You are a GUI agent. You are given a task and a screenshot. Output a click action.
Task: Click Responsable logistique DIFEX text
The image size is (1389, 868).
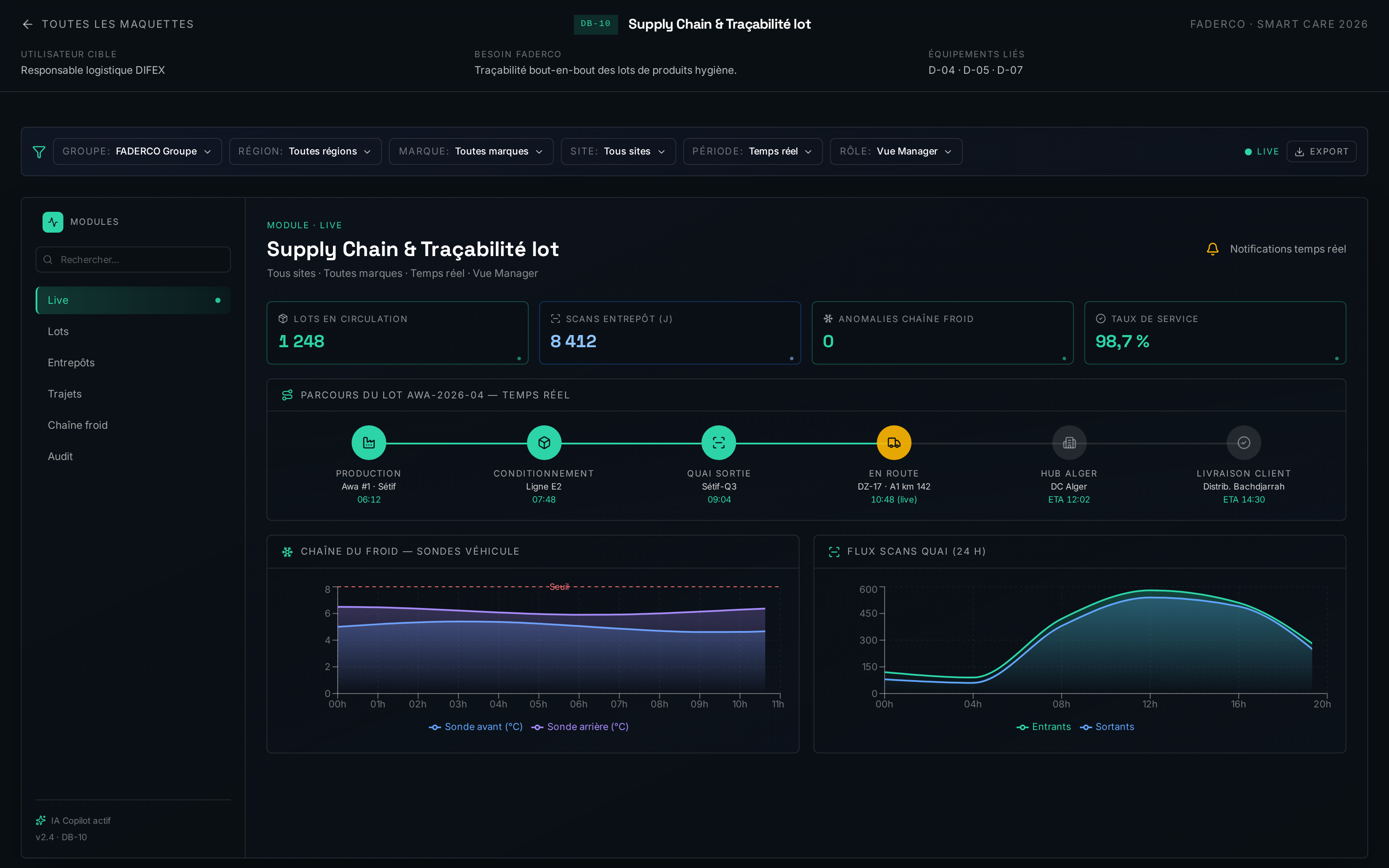click(93, 70)
